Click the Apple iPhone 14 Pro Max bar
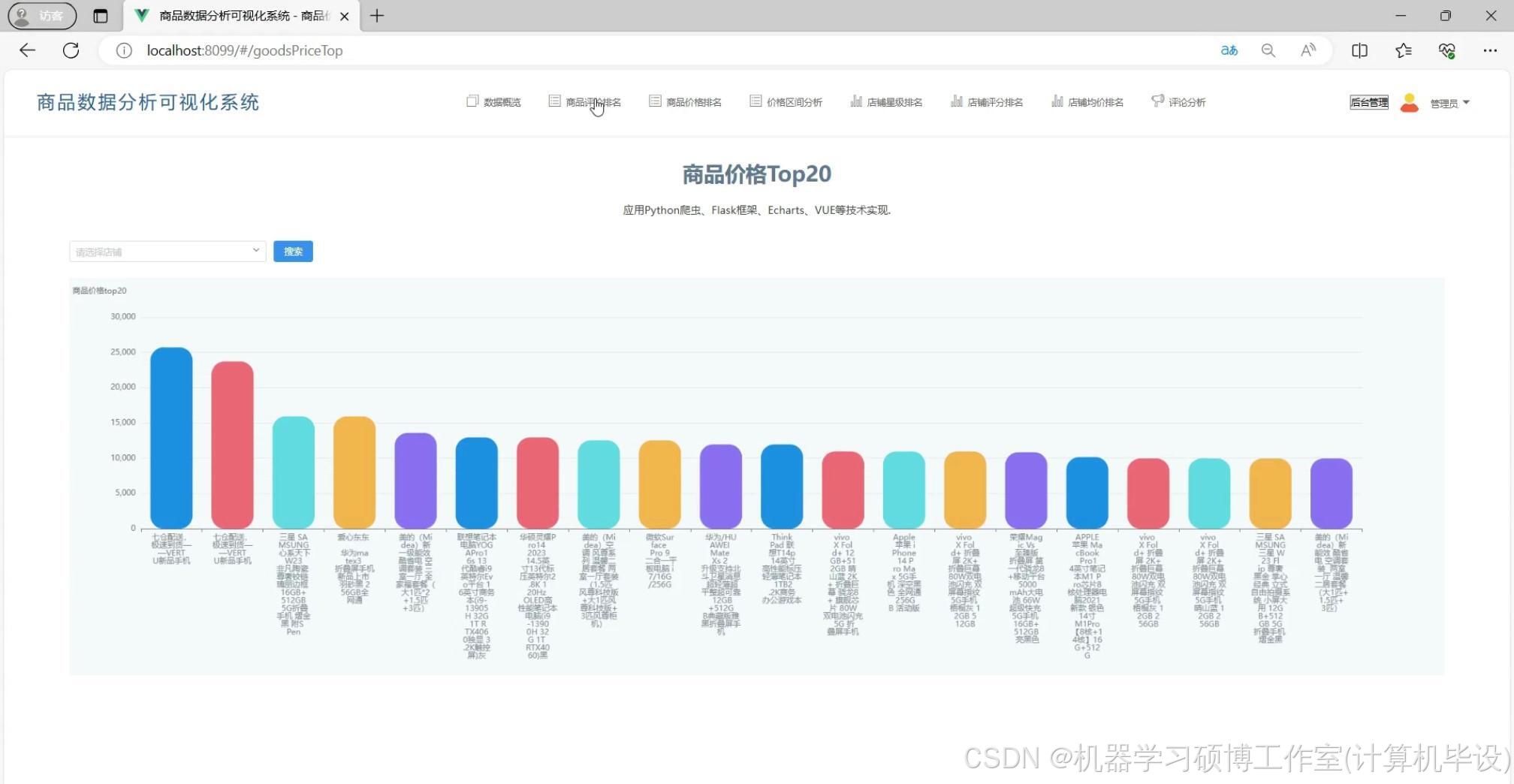This screenshot has height=784, width=1514. coord(904,490)
